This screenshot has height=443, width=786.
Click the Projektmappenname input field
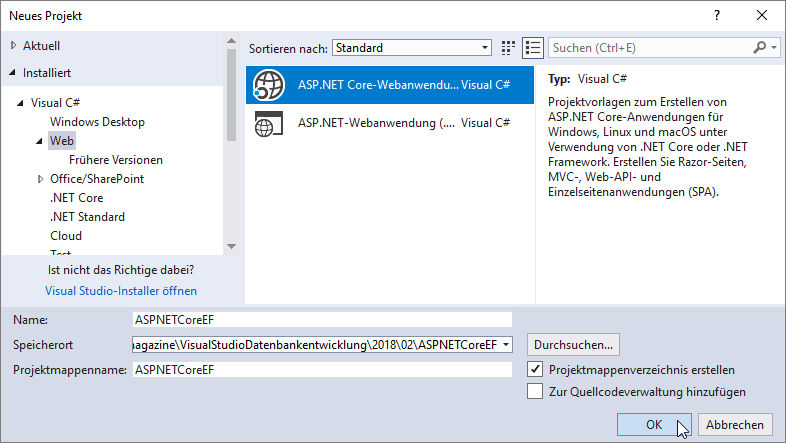tap(321, 370)
